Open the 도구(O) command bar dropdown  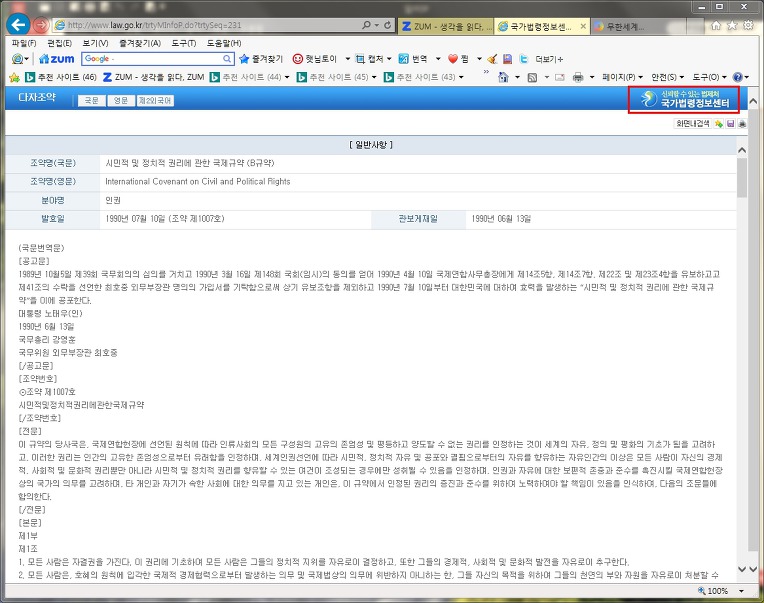coord(709,77)
